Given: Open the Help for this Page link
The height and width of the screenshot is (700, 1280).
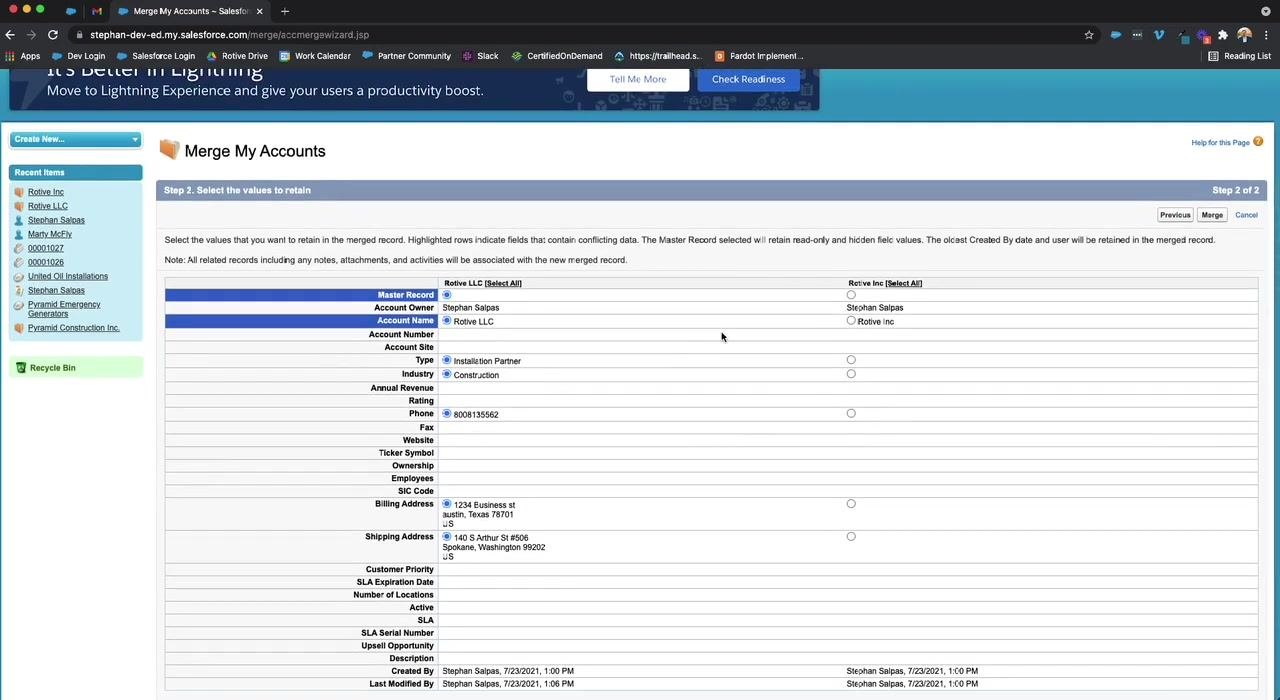Looking at the screenshot, I should coord(1220,143).
